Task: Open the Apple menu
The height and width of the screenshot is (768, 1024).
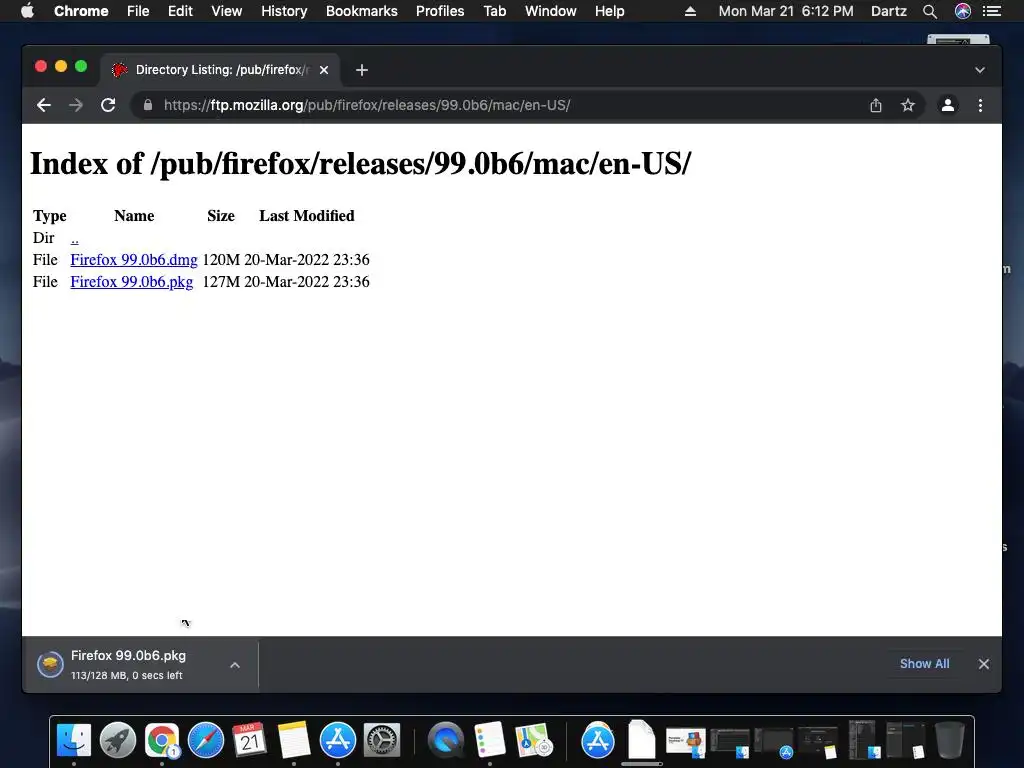Action: pos(27,11)
